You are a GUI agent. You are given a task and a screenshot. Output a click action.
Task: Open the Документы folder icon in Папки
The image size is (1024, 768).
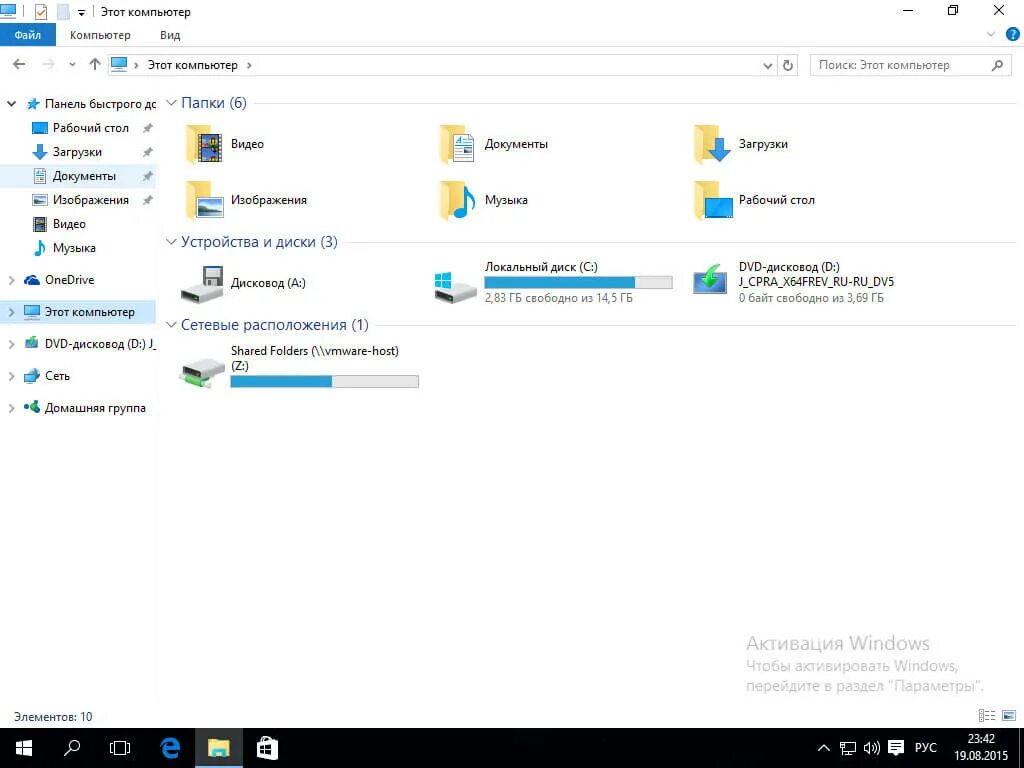(x=456, y=144)
